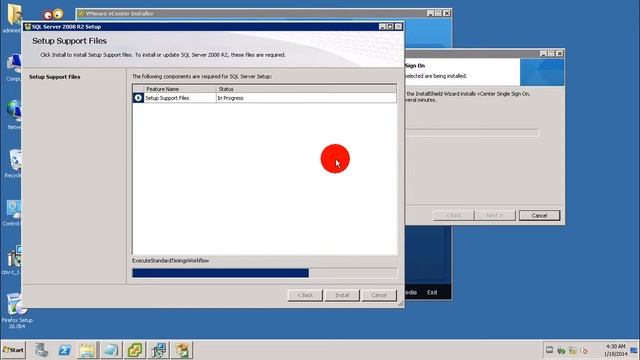Click the SQL Server setup progress bar
This screenshot has height=360, width=640.
click(x=264, y=273)
